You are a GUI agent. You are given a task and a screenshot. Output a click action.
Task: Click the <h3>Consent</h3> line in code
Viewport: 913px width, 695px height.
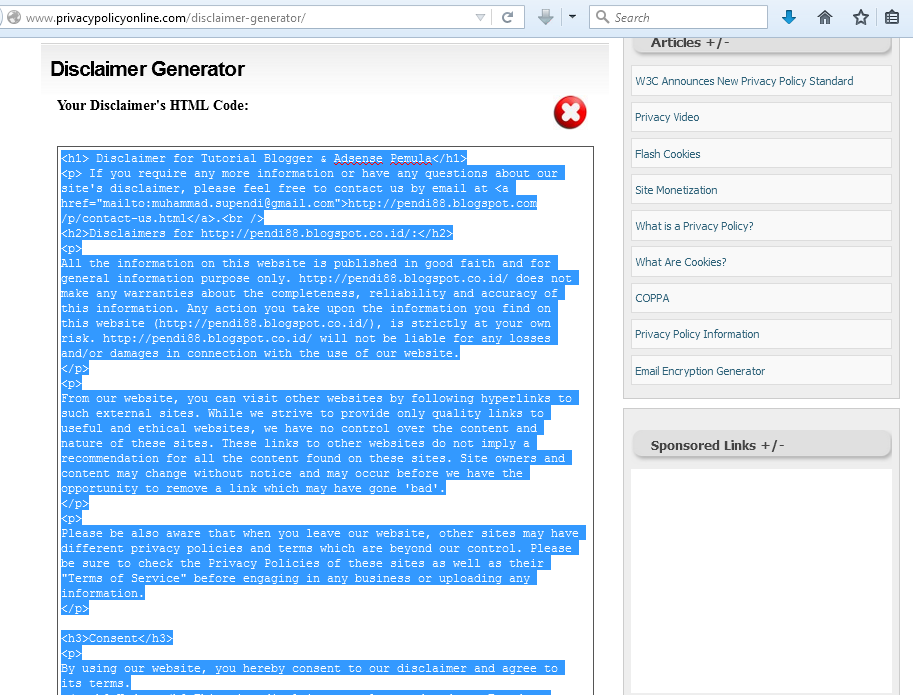pos(117,639)
